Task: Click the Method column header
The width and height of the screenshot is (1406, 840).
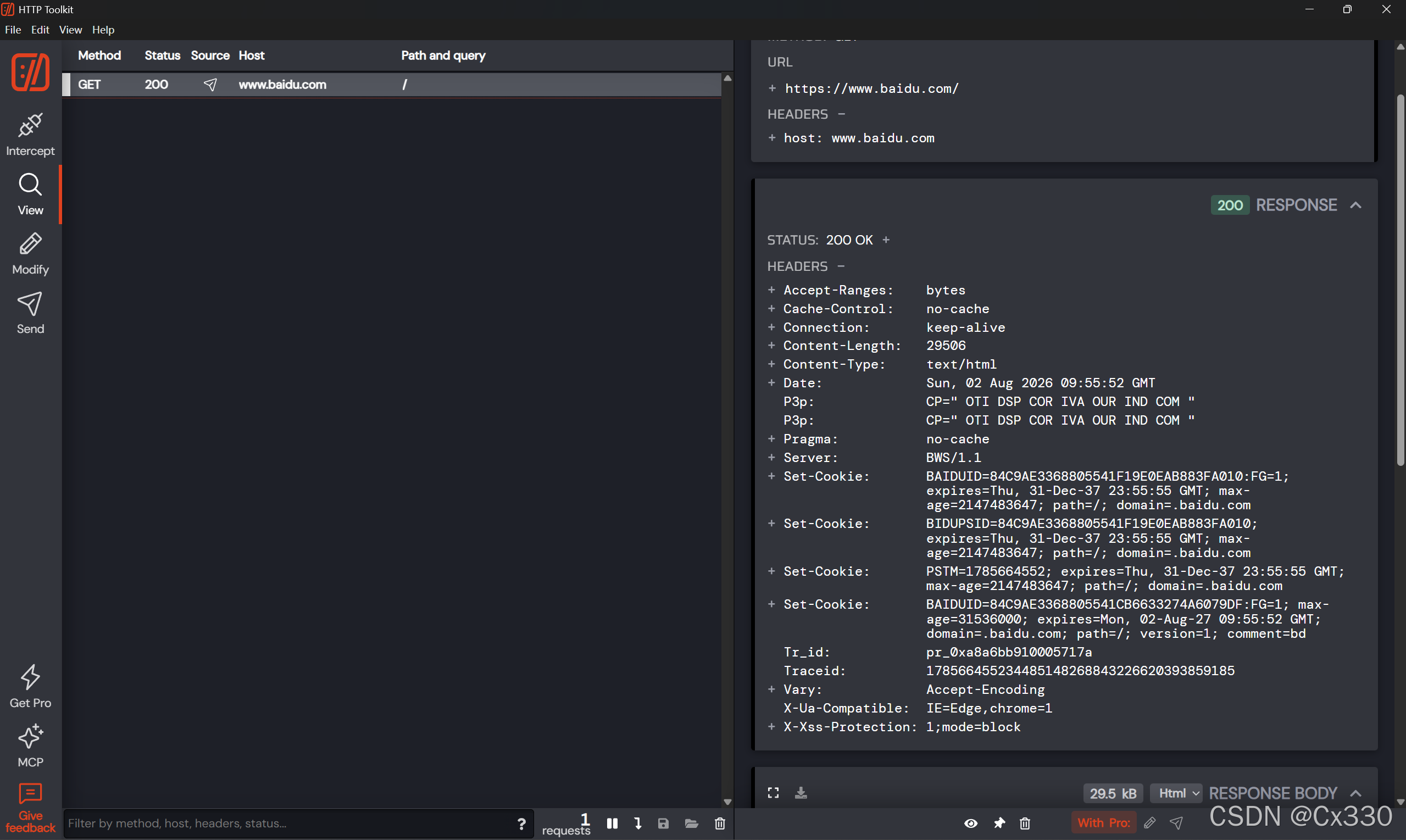Action: click(x=99, y=55)
